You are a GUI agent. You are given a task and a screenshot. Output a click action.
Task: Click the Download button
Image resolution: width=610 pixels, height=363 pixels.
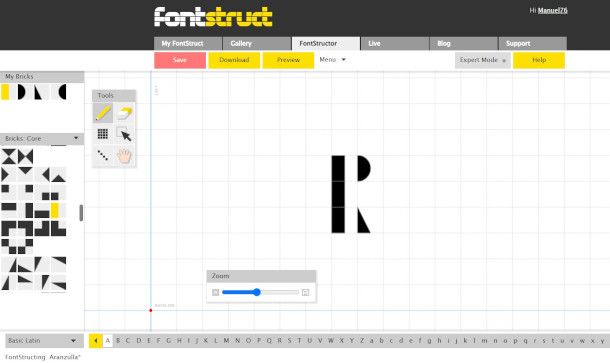234,60
